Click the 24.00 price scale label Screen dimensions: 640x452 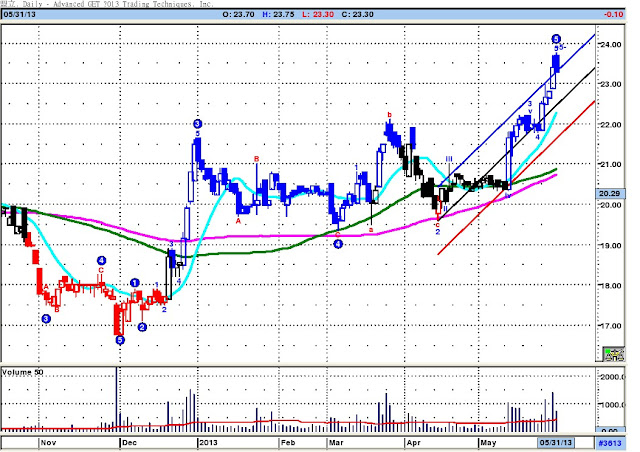point(610,45)
